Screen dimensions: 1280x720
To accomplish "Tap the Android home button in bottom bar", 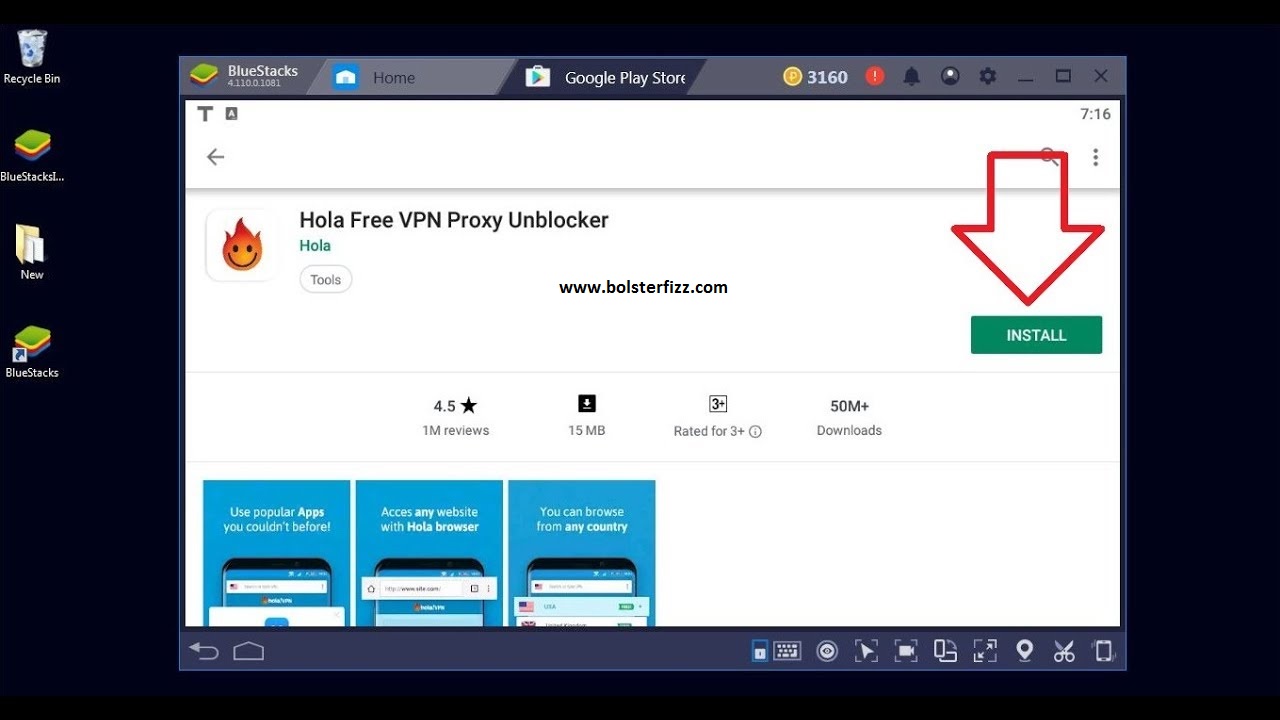I will [x=248, y=651].
